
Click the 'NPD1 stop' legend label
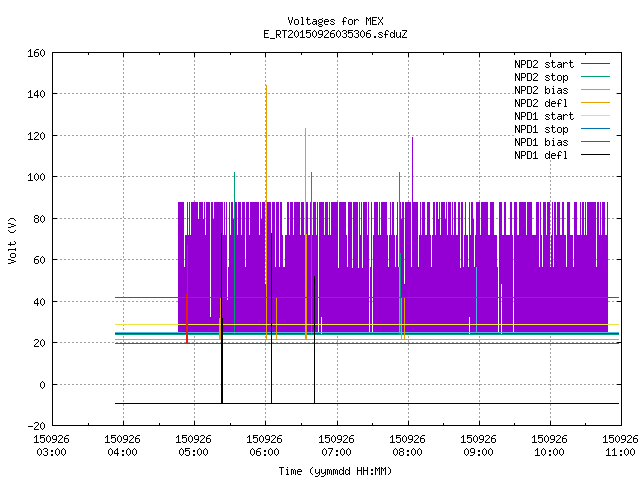coord(541,129)
